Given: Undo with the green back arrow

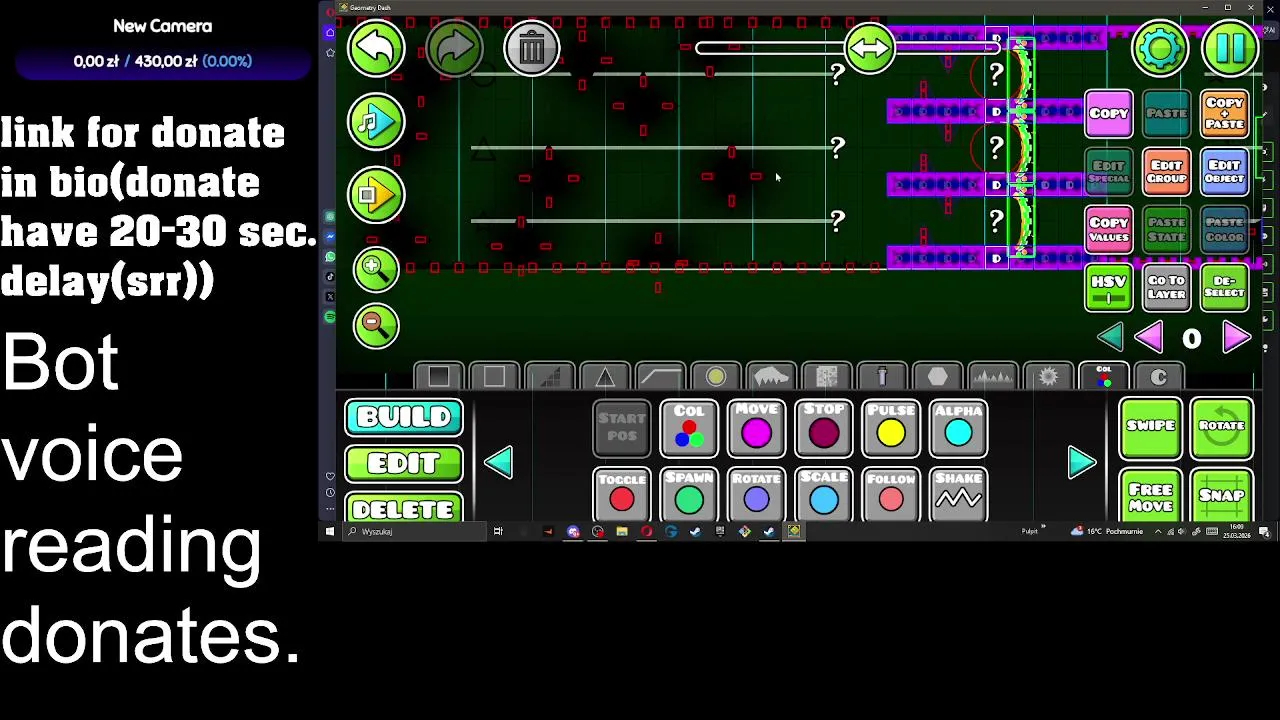Looking at the screenshot, I should (376, 47).
